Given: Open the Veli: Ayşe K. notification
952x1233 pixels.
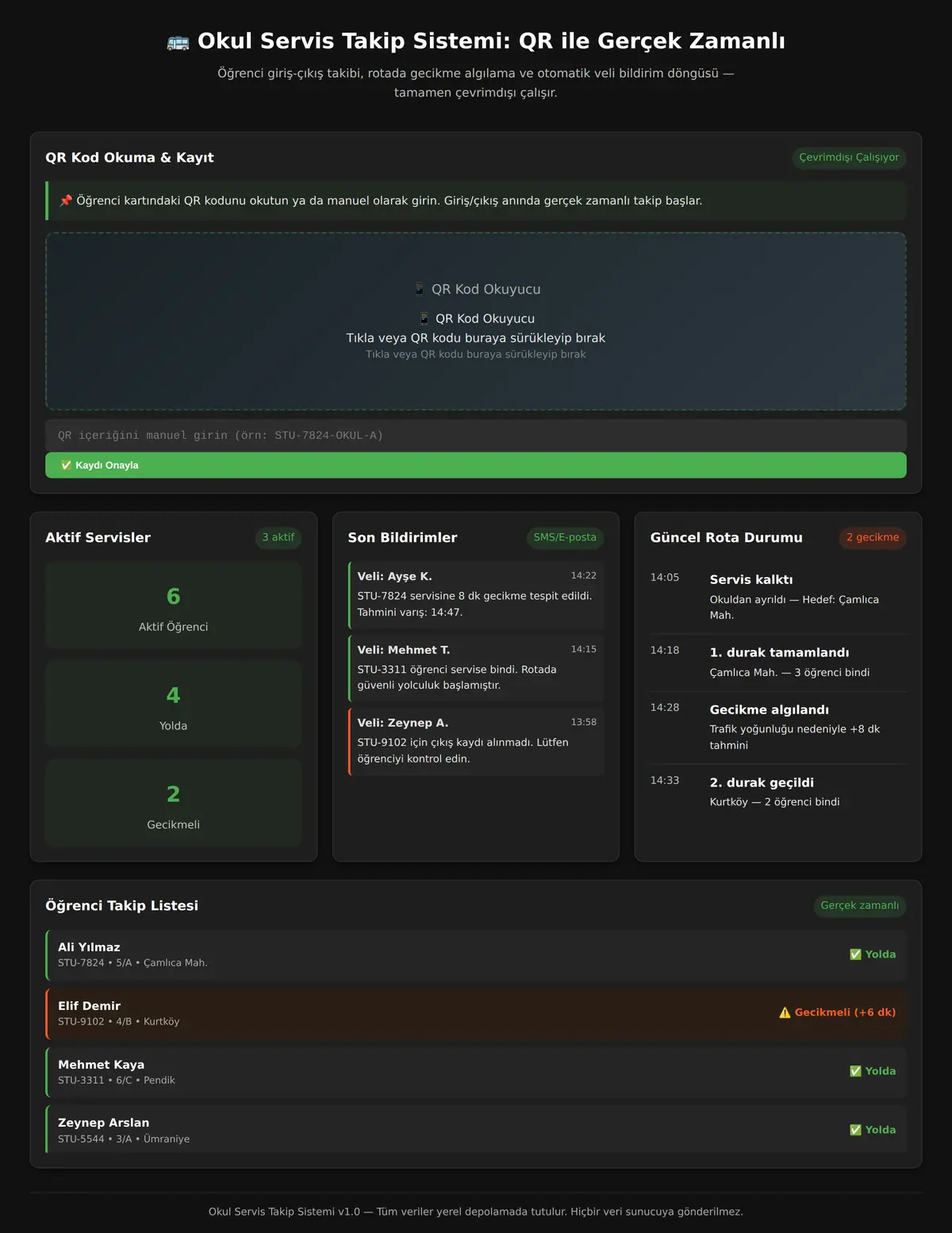Looking at the screenshot, I should [476, 595].
